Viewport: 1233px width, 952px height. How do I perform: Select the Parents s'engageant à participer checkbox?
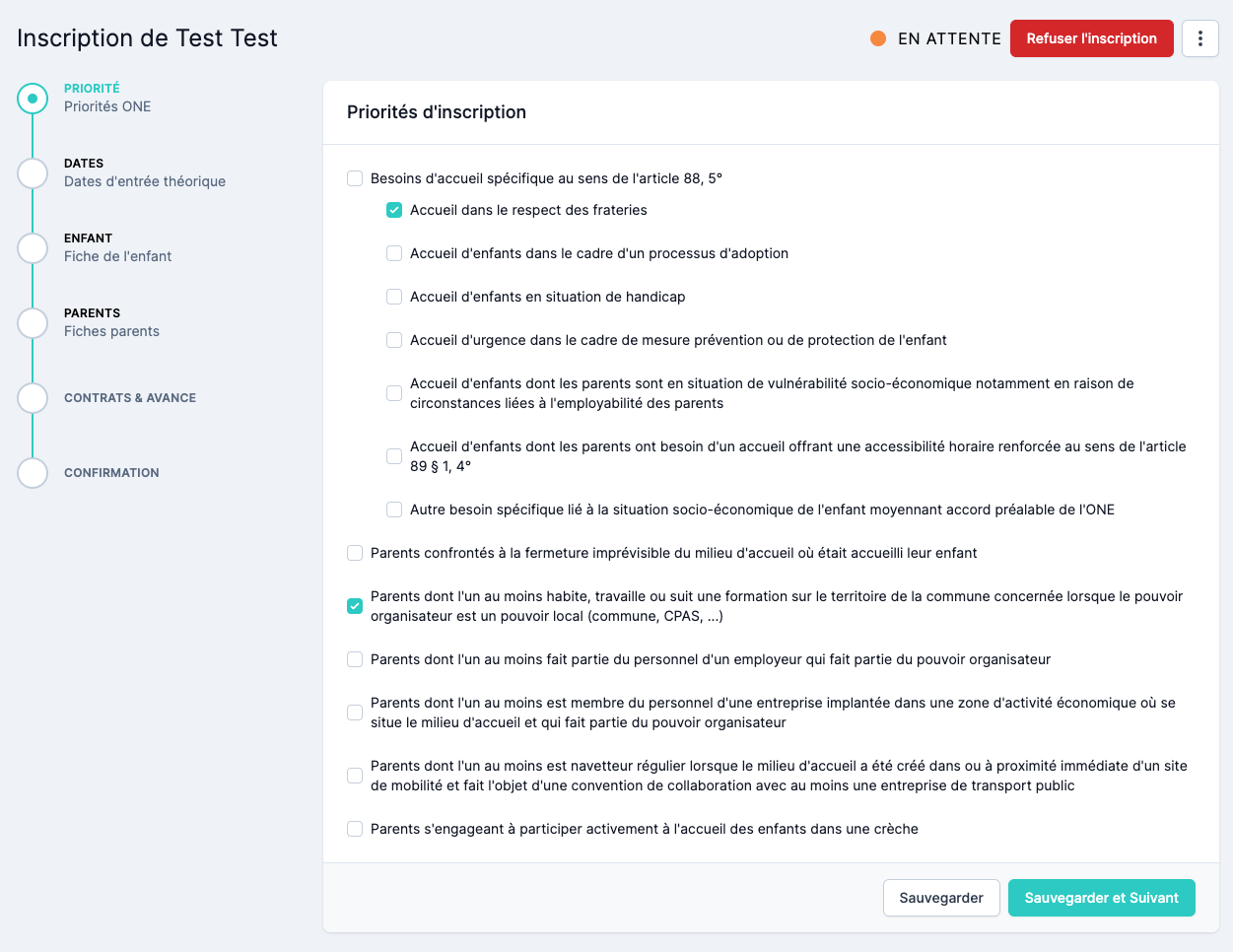pos(355,829)
